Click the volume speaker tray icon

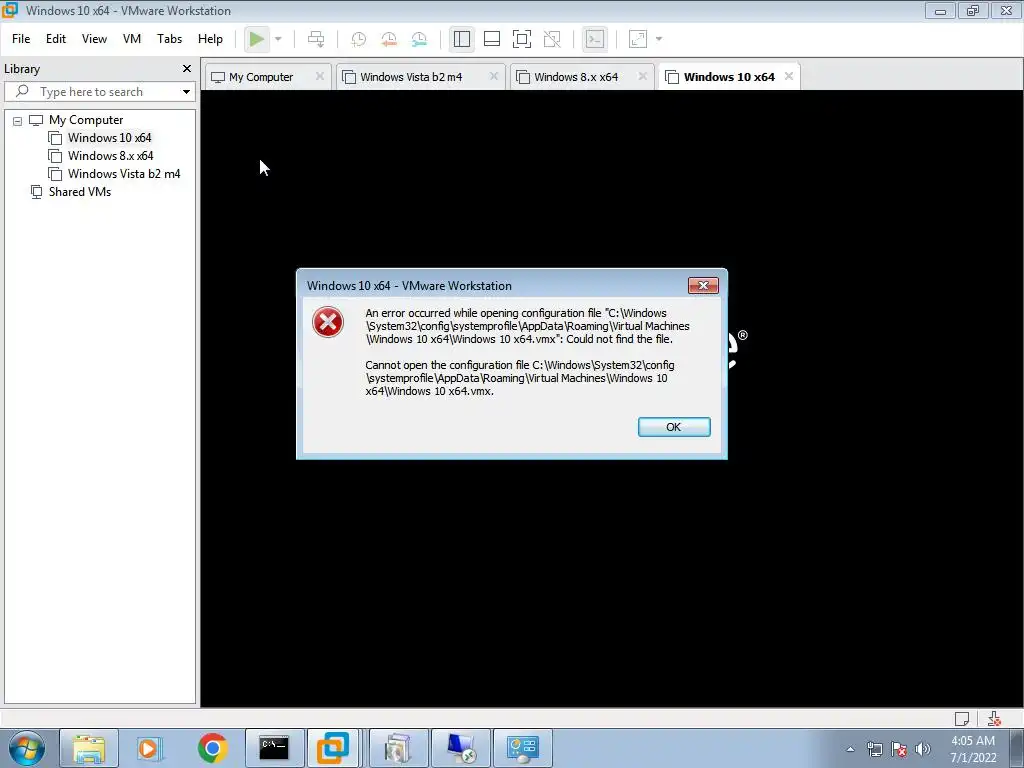923,749
